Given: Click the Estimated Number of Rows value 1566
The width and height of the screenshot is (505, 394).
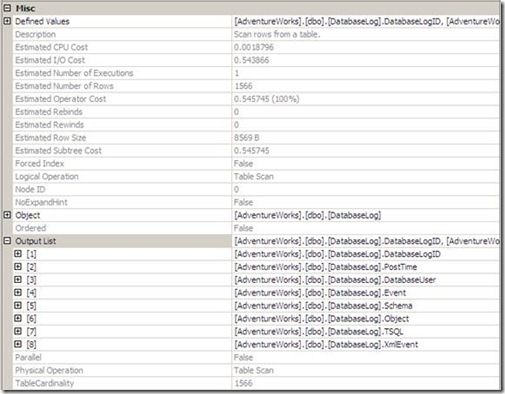Looking at the screenshot, I should [x=243, y=86].
